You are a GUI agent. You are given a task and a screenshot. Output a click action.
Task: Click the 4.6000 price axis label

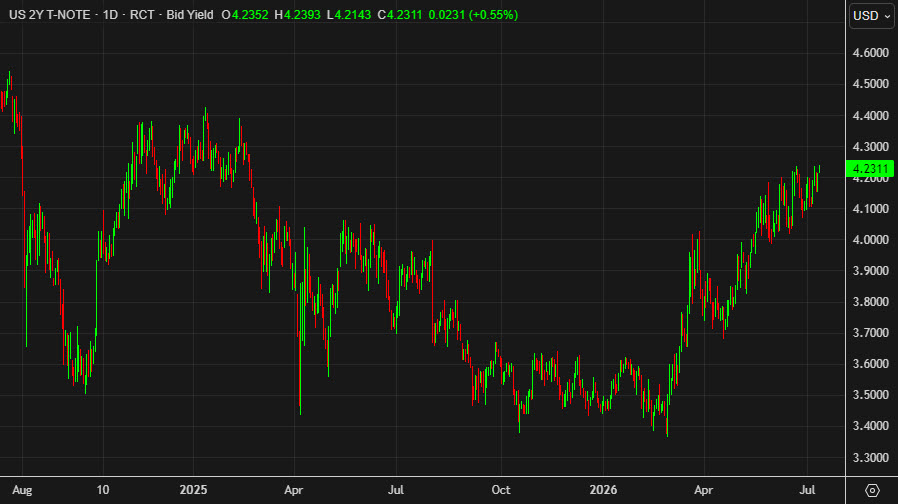coord(871,53)
